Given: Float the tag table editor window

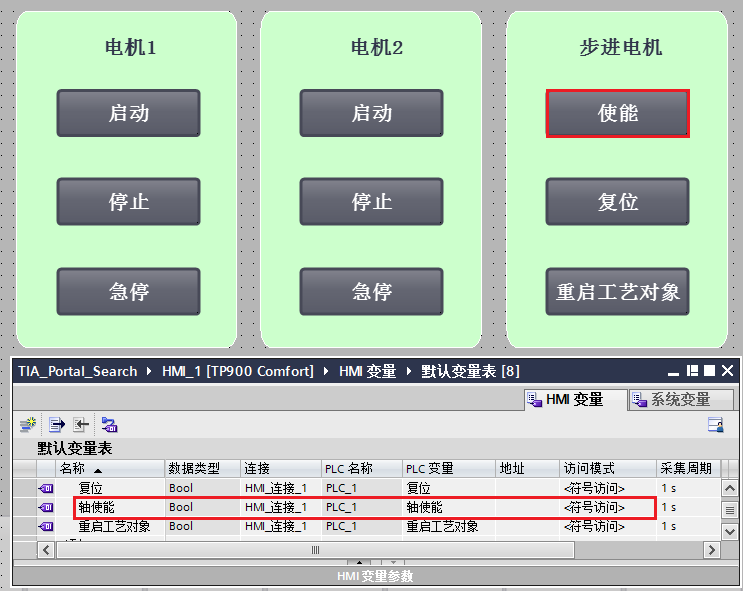Looking at the screenshot, I should (692, 371).
